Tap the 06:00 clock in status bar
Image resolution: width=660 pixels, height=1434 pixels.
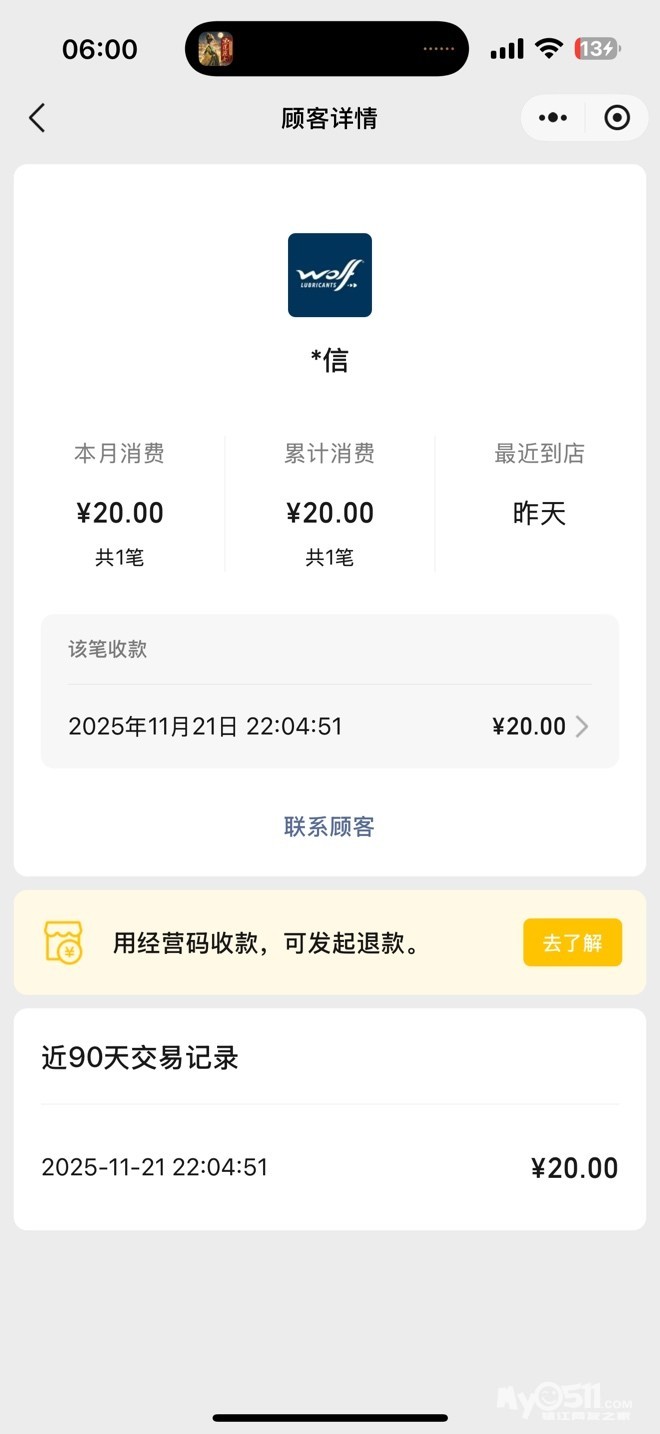pyautogui.click(x=99, y=49)
